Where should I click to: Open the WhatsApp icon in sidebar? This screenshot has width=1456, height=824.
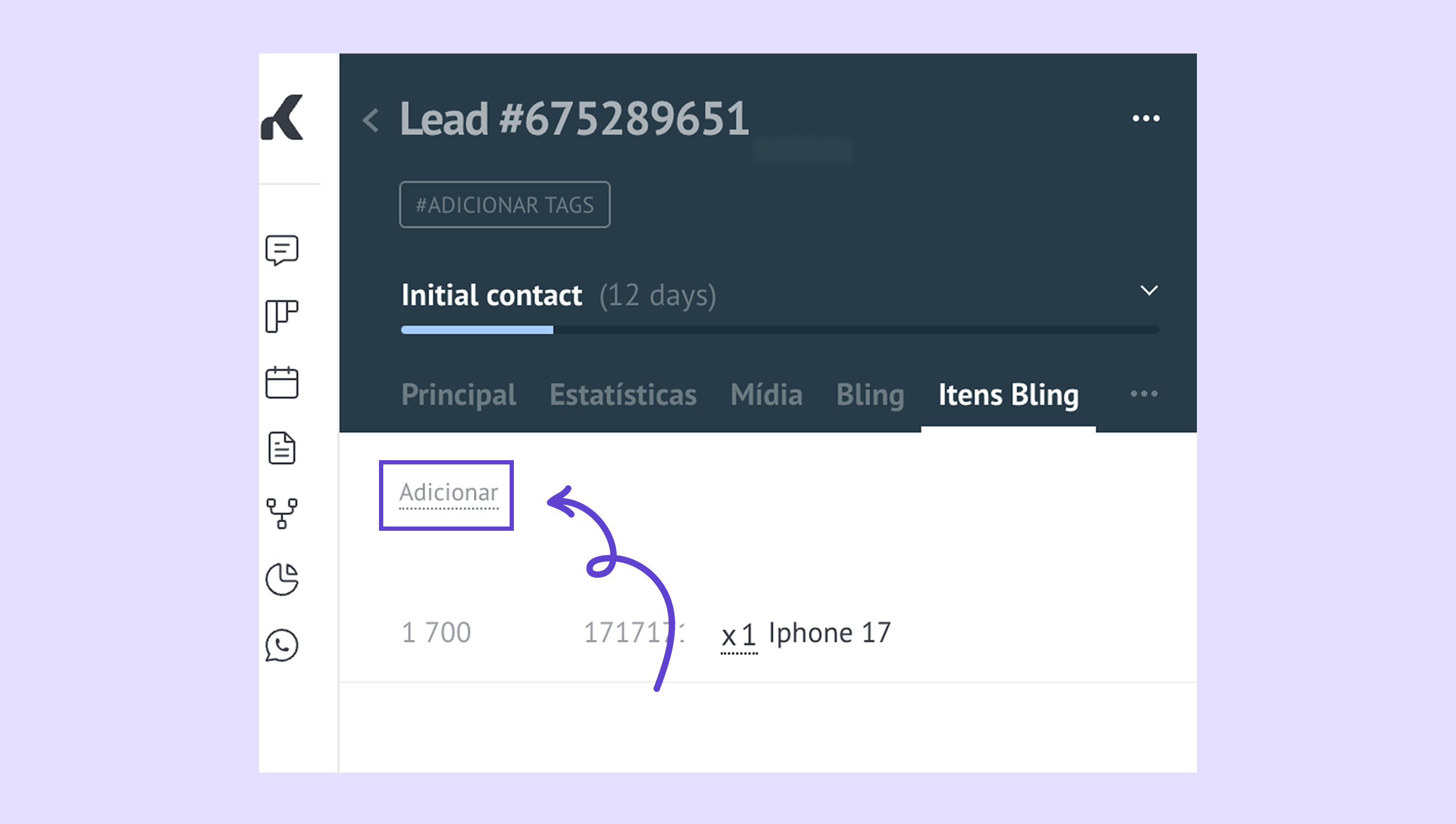[x=282, y=645]
